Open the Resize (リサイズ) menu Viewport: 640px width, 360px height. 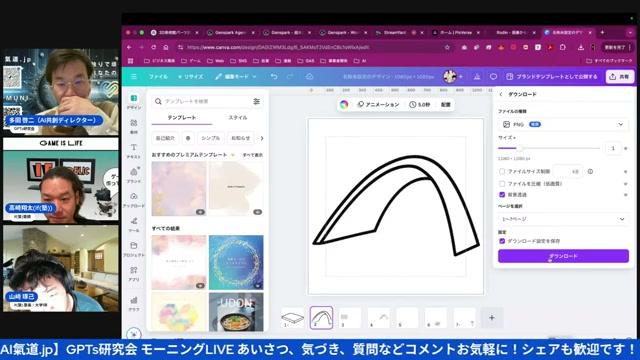tap(191, 77)
